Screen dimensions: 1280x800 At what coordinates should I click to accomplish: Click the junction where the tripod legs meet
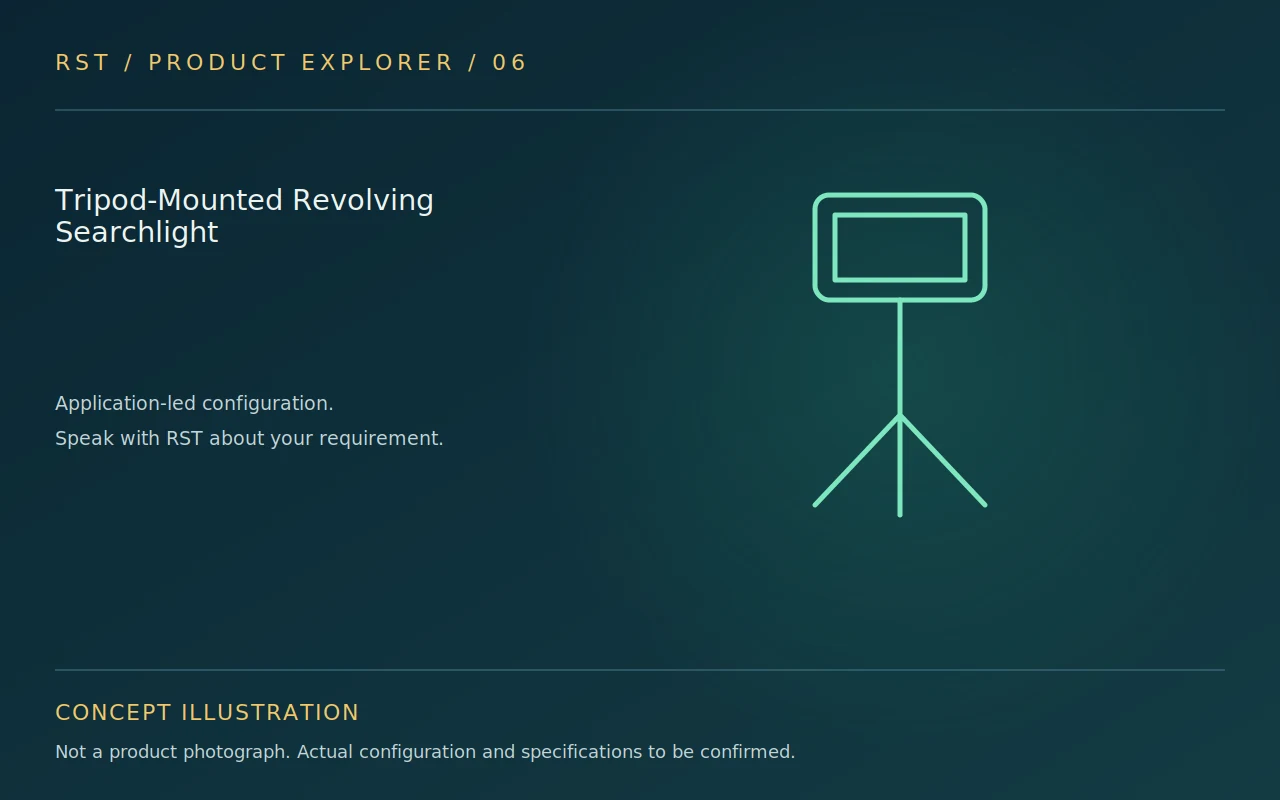click(900, 416)
